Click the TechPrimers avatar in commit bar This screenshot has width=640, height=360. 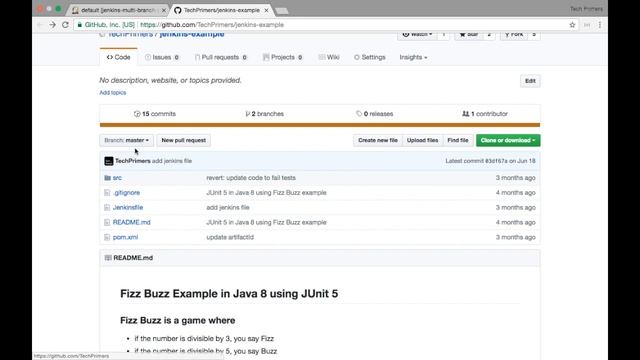[x=109, y=161]
